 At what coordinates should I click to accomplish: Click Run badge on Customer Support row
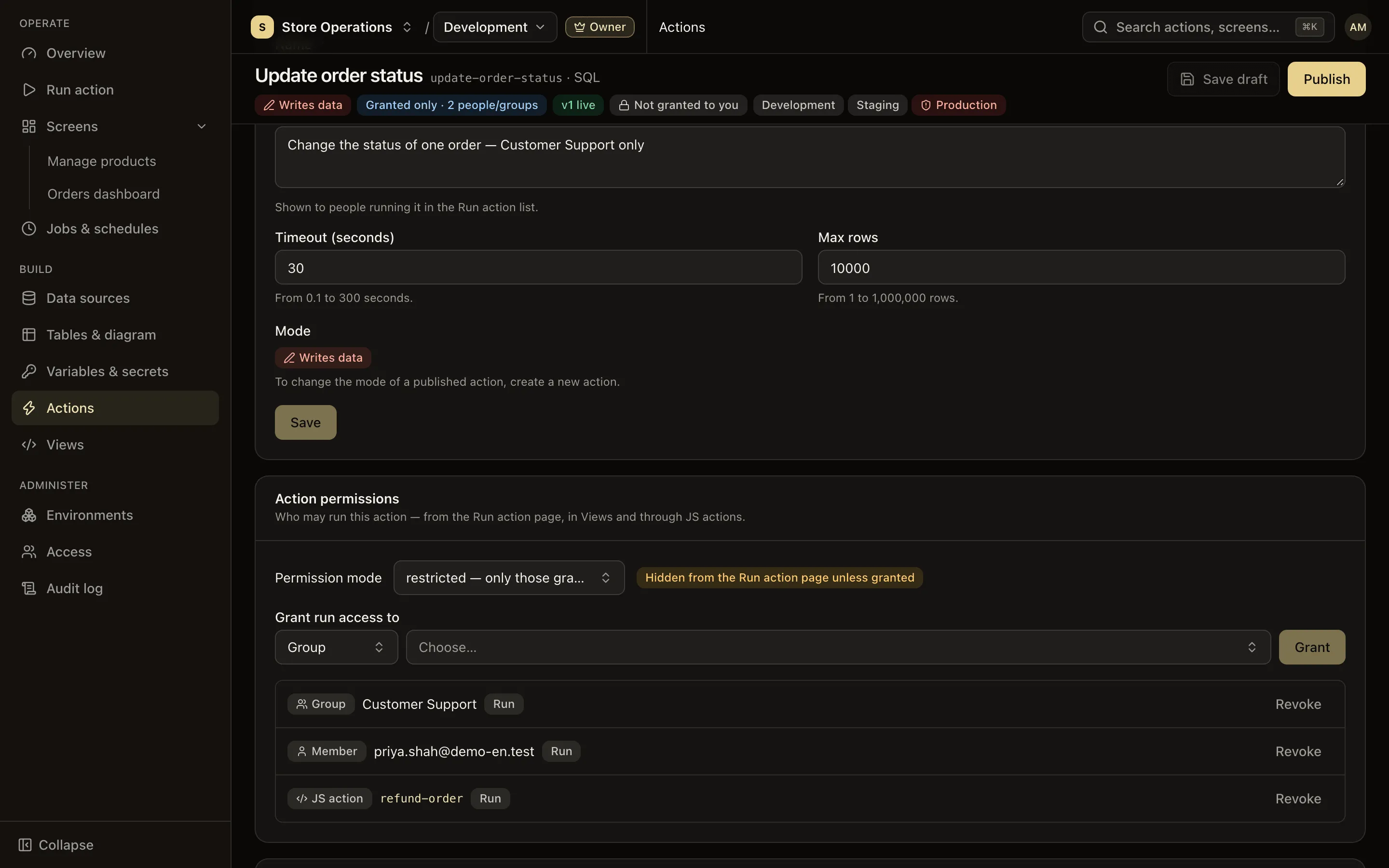coord(504,705)
